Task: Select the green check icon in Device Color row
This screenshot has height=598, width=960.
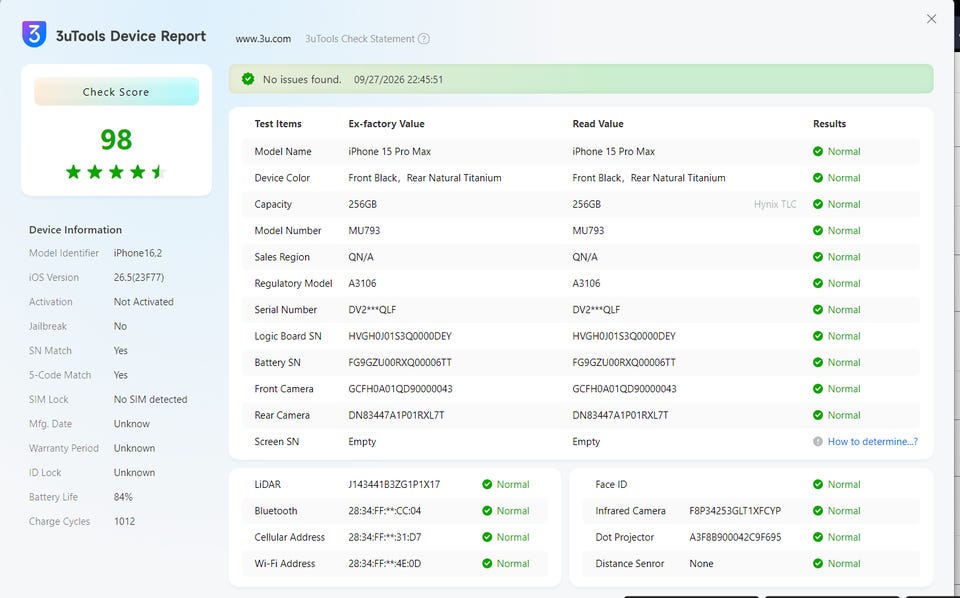Action: [818, 178]
